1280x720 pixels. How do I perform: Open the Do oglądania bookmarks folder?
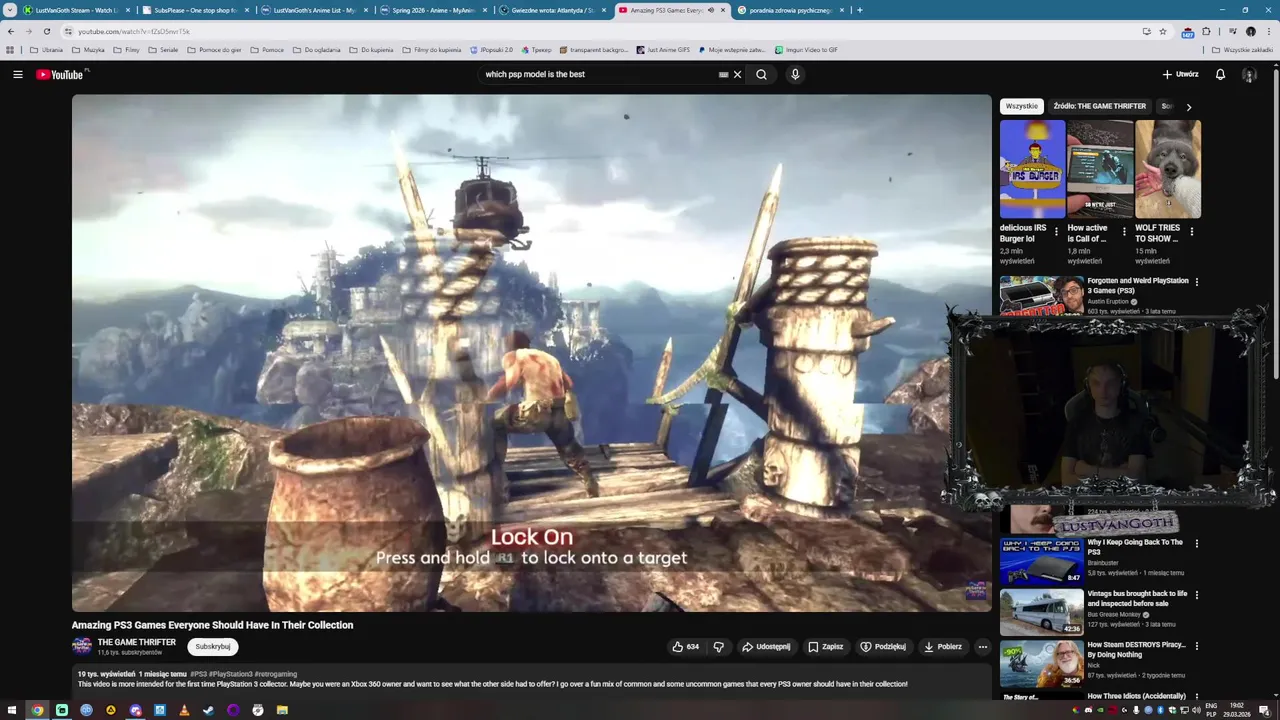tap(316, 50)
